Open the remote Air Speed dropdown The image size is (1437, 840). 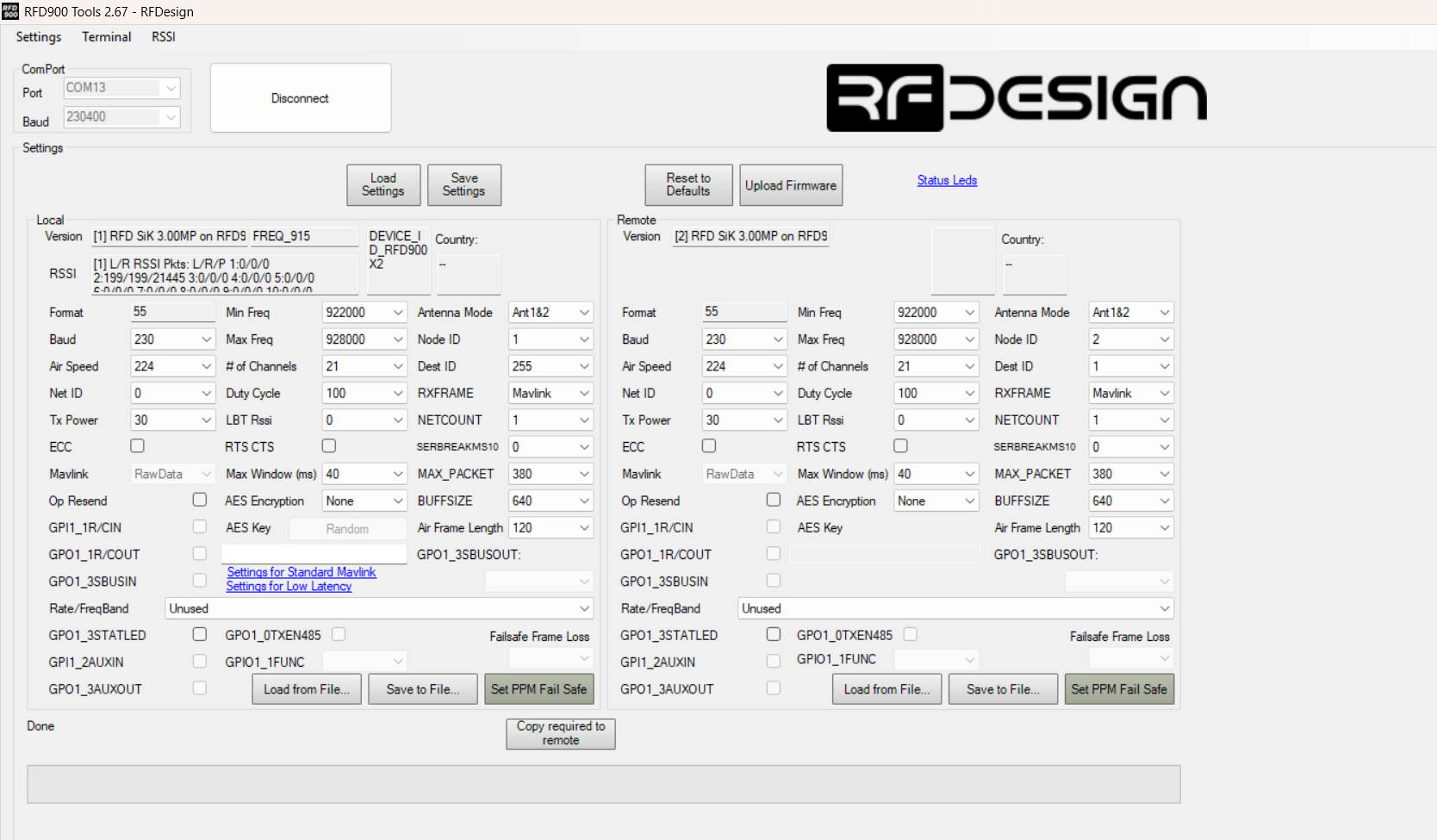[744, 366]
